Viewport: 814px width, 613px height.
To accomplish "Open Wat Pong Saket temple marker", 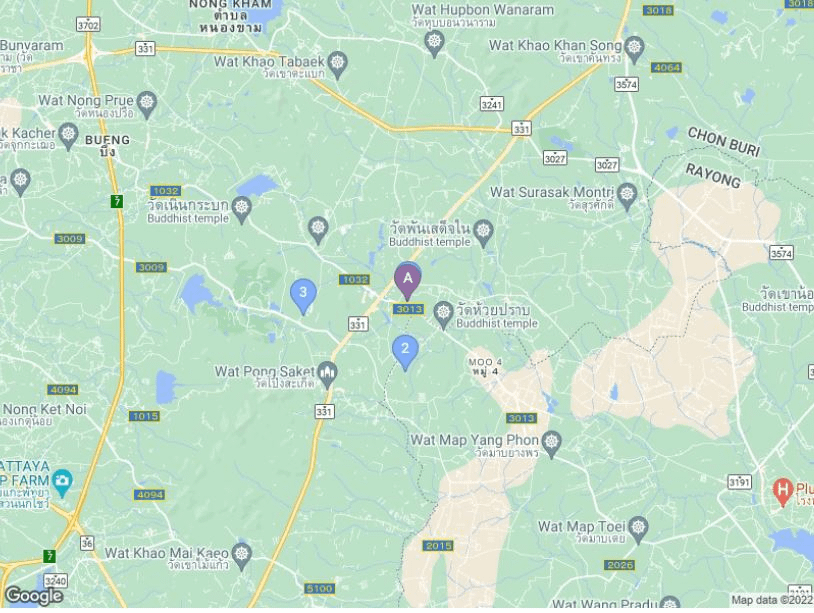I will [328, 375].
